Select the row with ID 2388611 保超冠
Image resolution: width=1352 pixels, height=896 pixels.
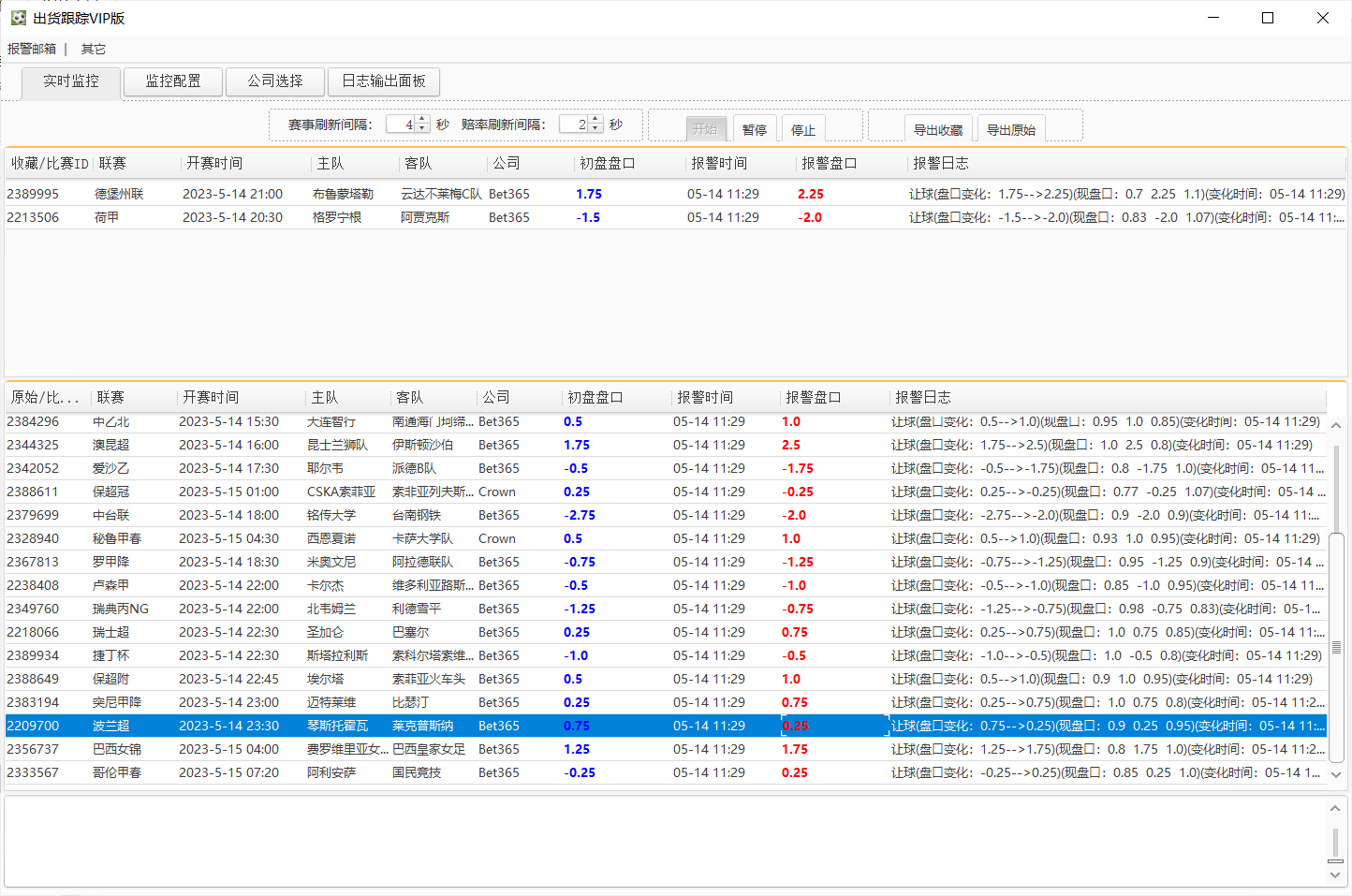pyautogui.click(x=666, y=492)
